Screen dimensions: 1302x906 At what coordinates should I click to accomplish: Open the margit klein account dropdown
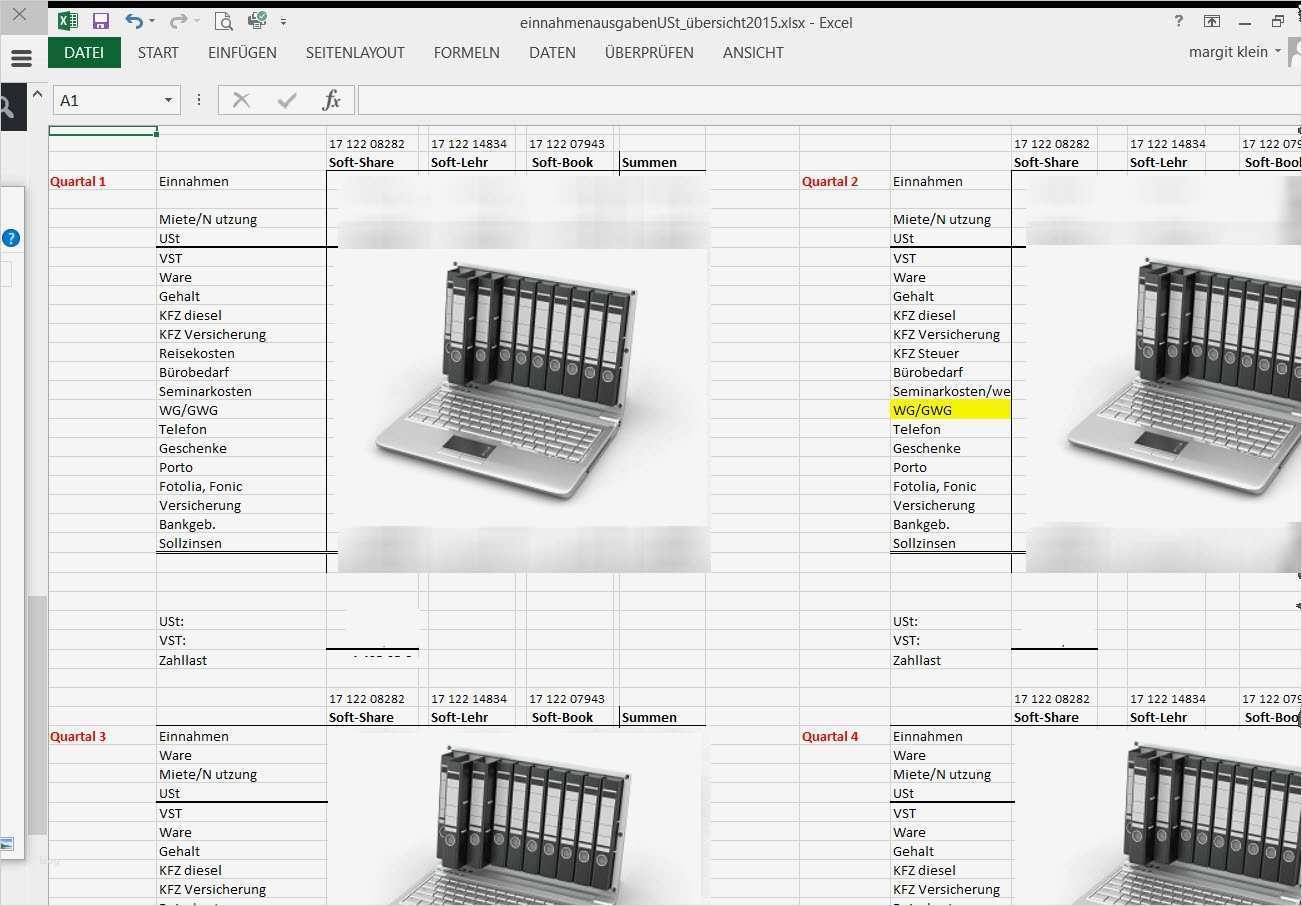click(1232, 52)
